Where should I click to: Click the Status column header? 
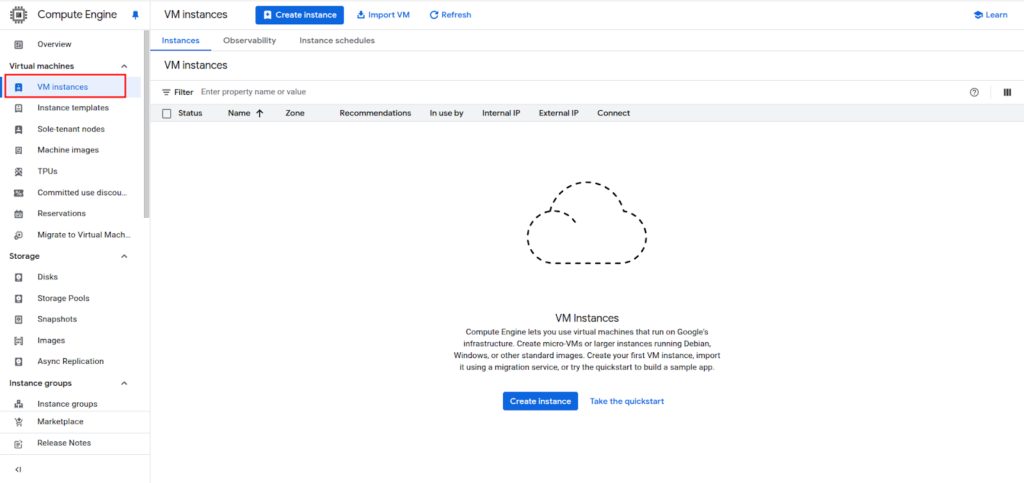(x=190, y=113)
